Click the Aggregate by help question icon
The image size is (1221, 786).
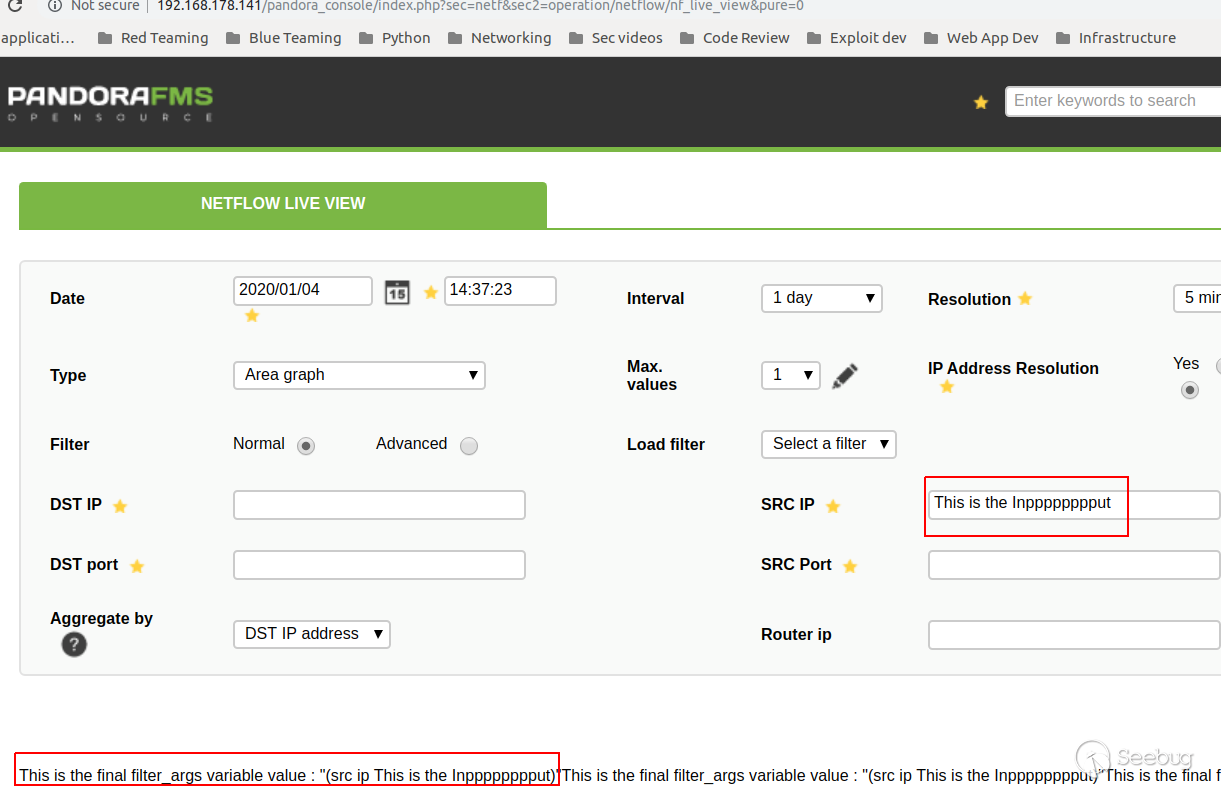74,644
